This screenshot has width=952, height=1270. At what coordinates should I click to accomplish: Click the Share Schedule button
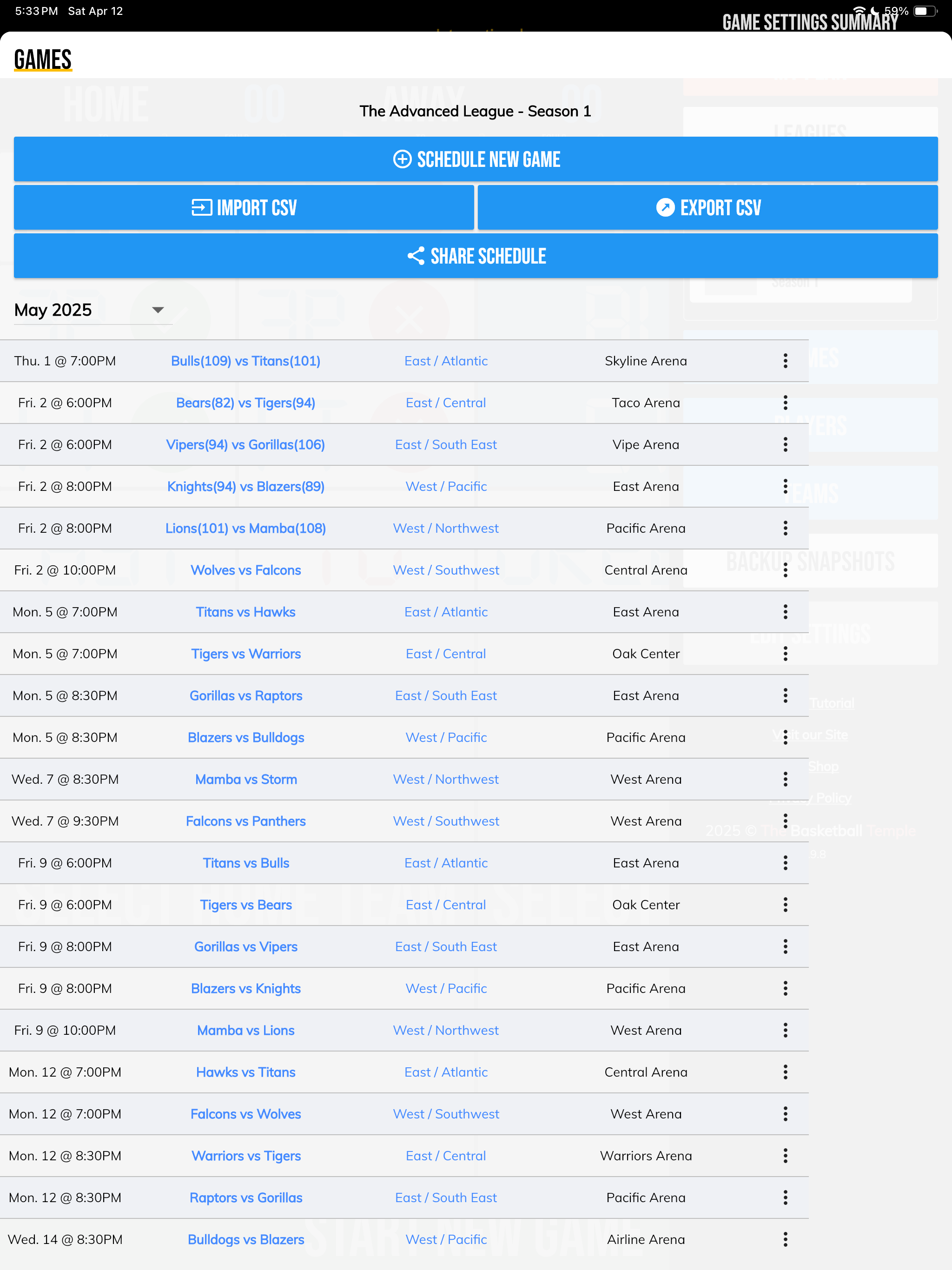point(476,256)
